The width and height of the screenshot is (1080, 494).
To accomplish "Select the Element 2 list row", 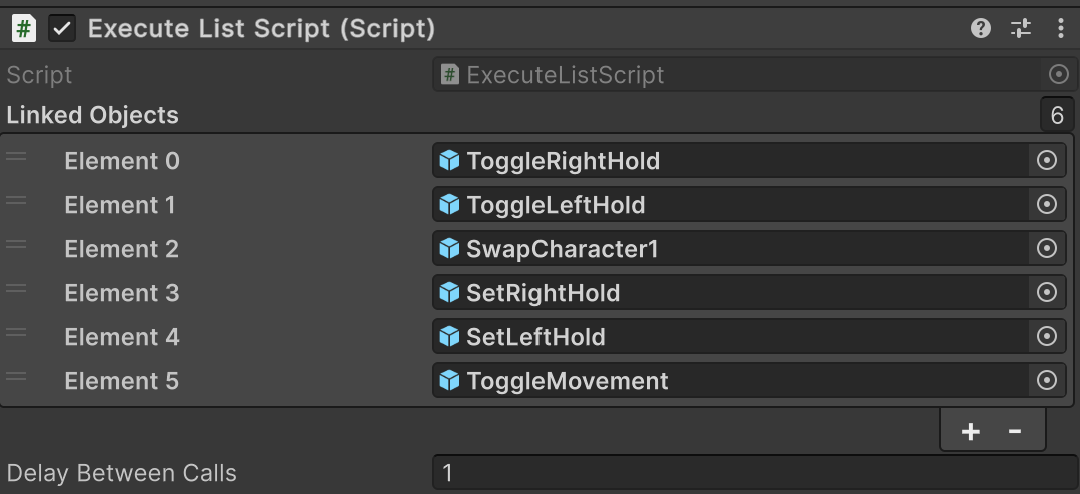I will click(x=121, y=249).
